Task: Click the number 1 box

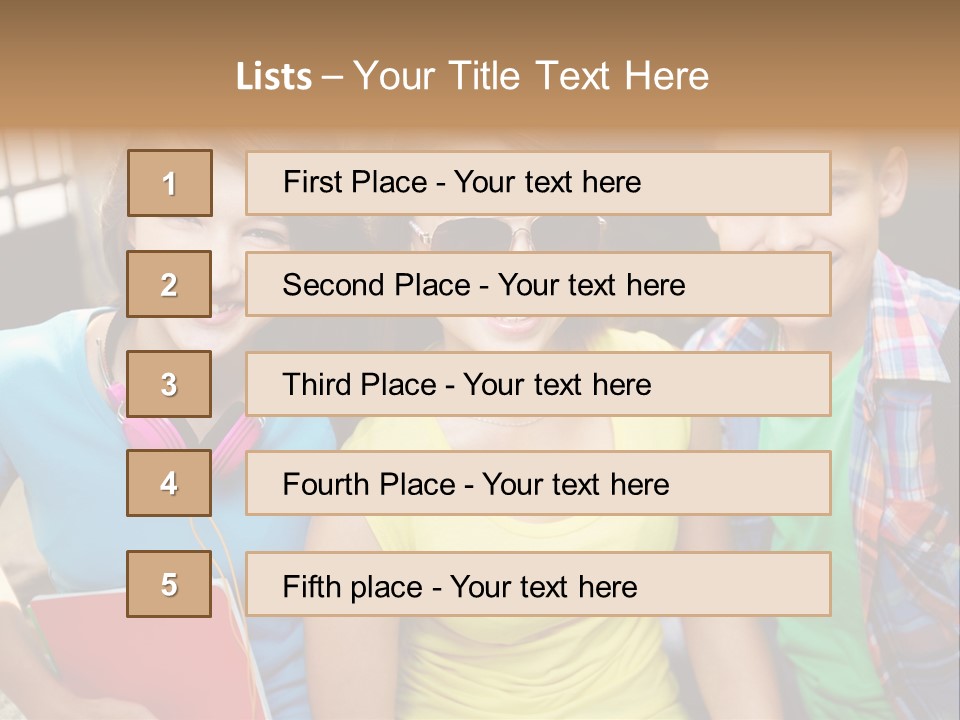Action: coord(169,183)
